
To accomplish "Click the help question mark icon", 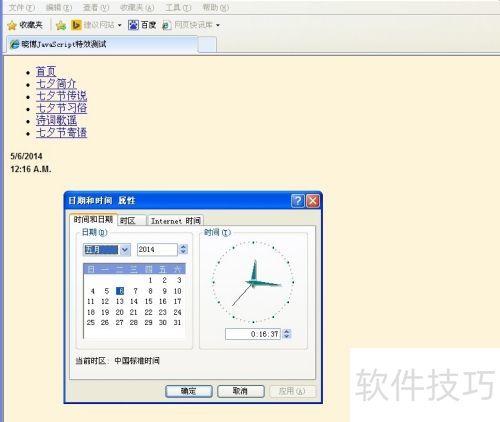I will [298, 201].
